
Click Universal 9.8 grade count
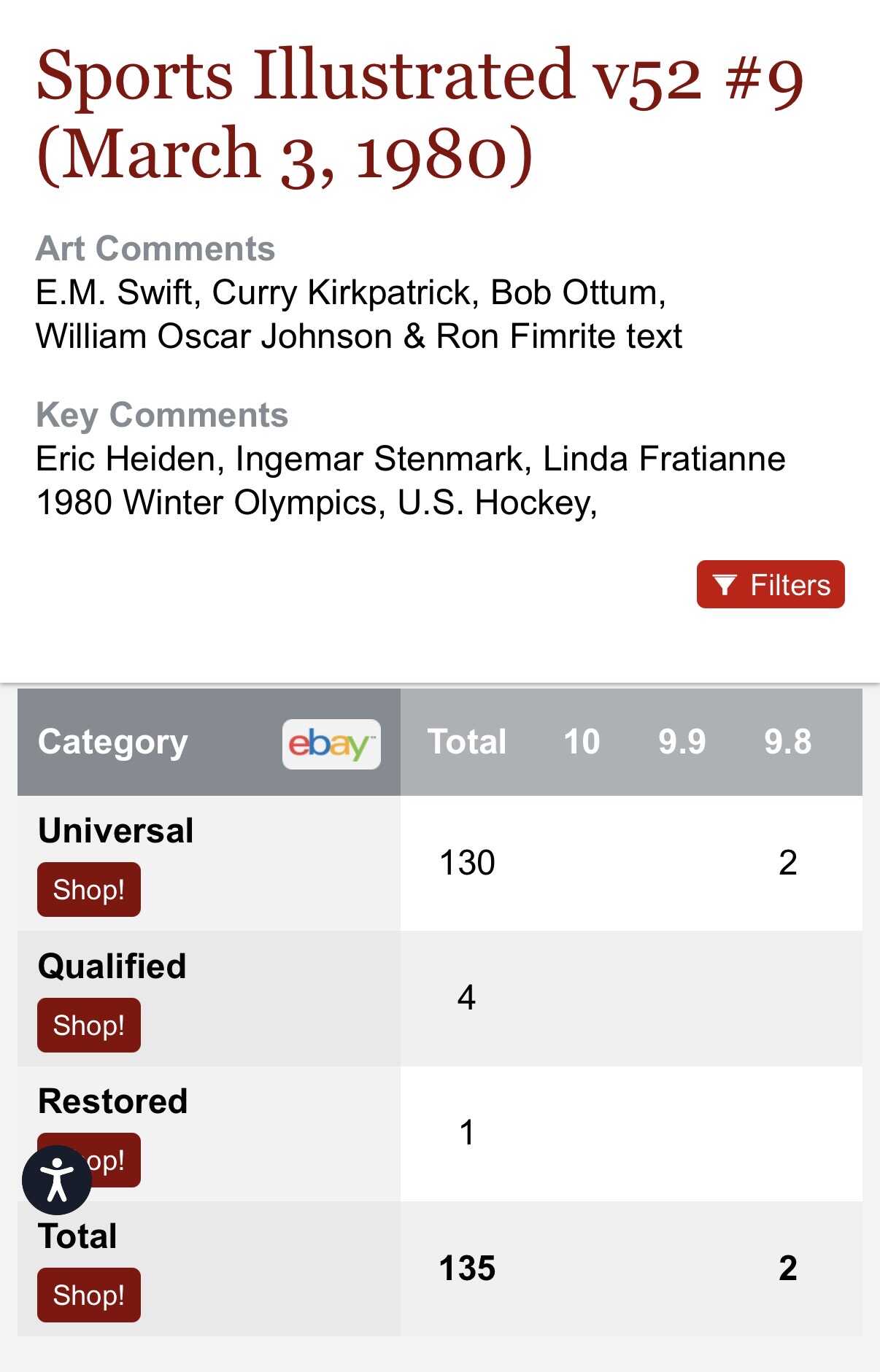pos(787,863)
